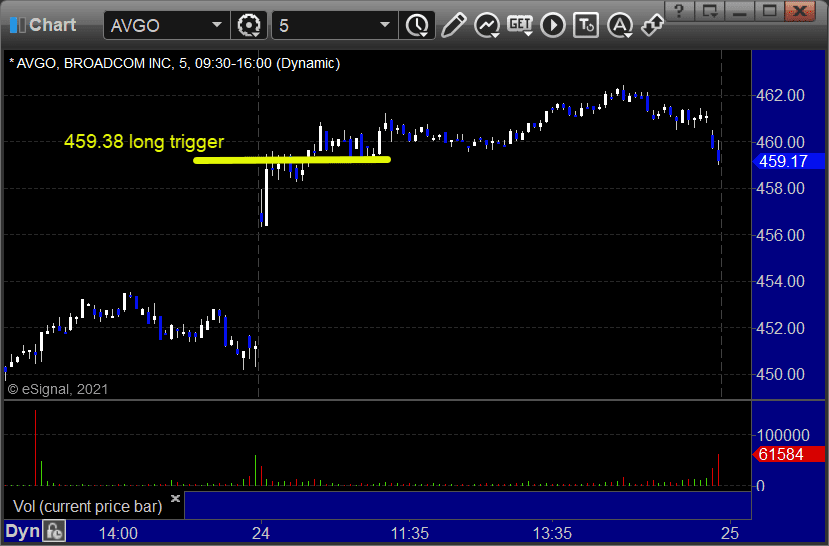Click the Dyn scaling label
The image size is (829, 546).
[22, 531]
